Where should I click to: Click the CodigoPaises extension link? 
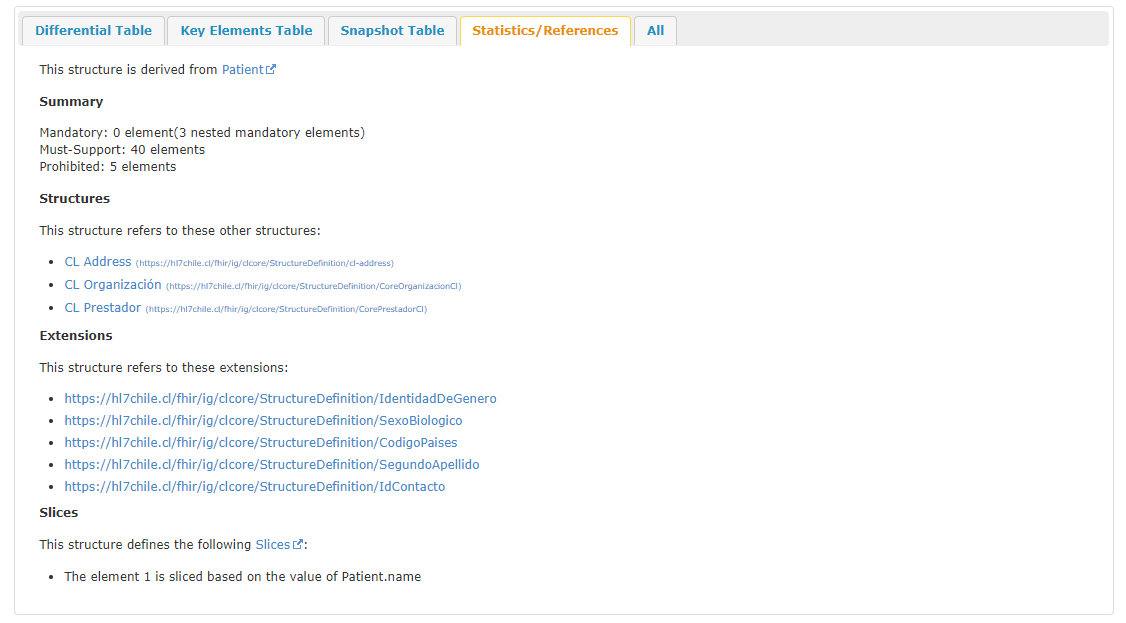261,443
